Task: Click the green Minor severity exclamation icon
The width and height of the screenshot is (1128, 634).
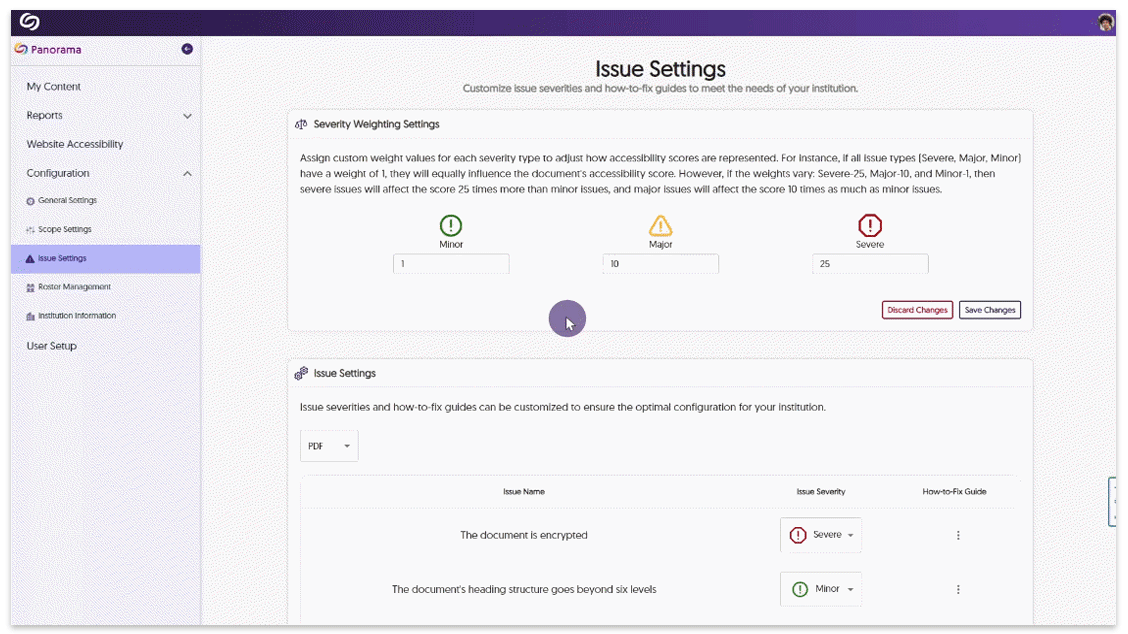Action: [x=450, y=225]
